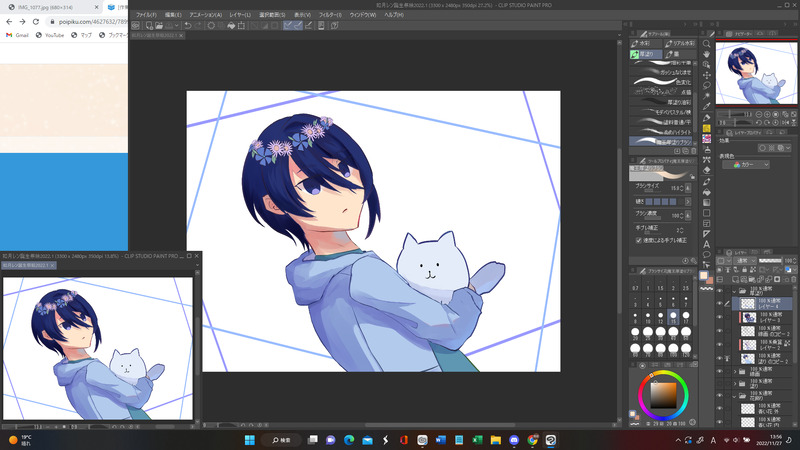Select the Lasso selection tool

[x=707, y=86]
